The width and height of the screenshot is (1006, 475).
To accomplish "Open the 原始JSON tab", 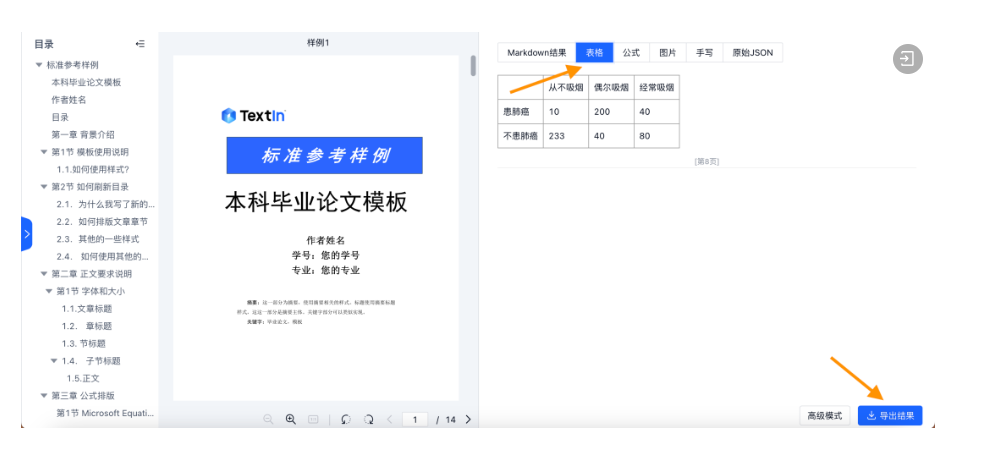I will (753, 53).
